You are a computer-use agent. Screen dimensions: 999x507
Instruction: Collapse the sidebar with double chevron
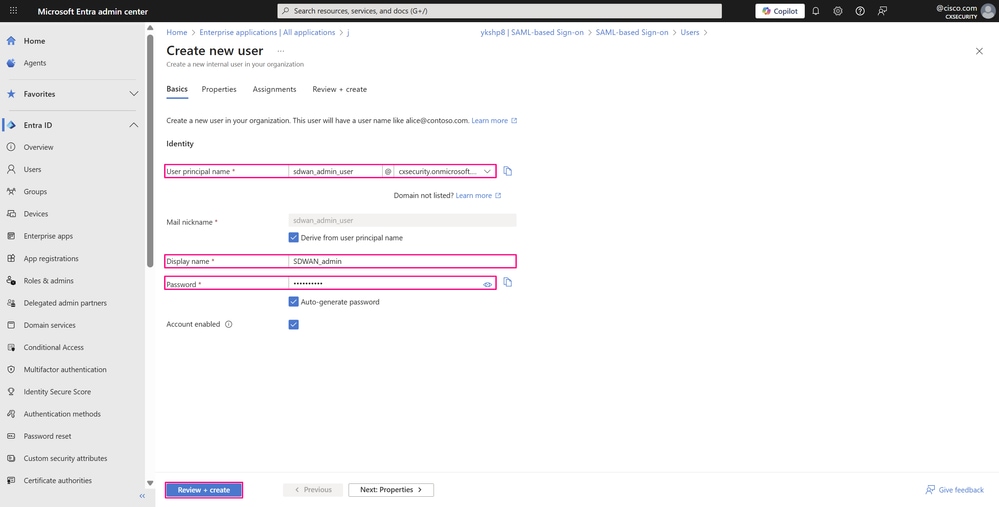pos(142,496)
